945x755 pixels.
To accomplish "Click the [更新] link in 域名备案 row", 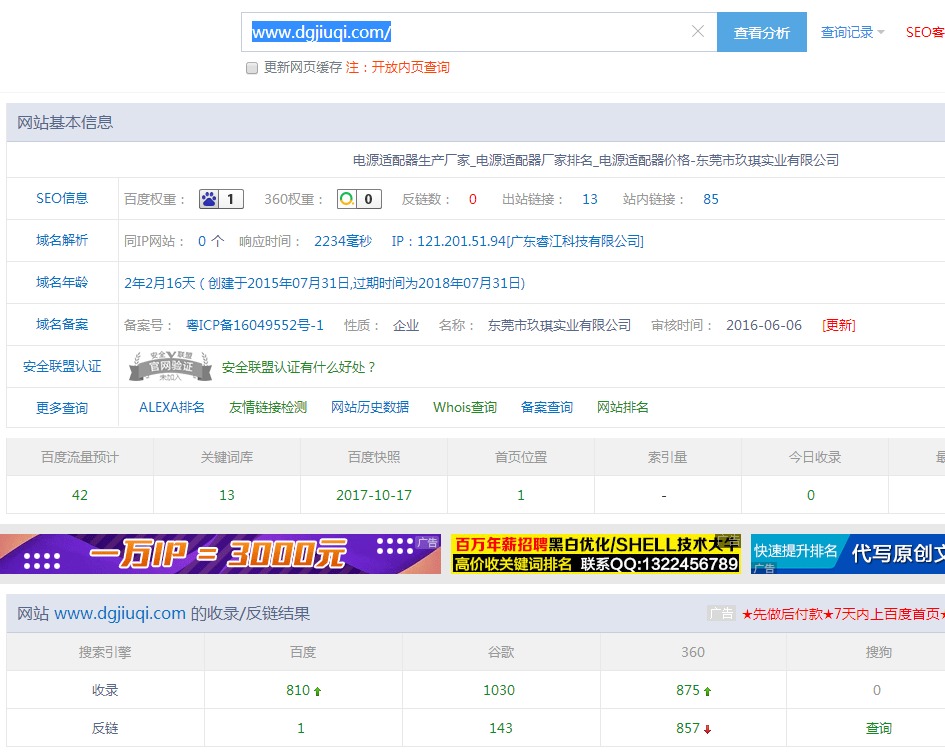I will coord(838,324).
